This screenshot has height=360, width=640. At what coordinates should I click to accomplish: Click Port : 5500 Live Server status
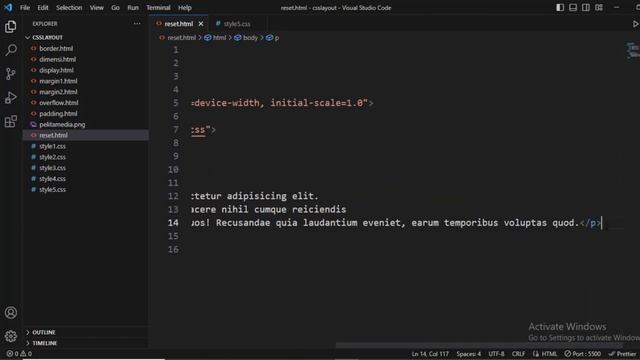tap(582, 354)
